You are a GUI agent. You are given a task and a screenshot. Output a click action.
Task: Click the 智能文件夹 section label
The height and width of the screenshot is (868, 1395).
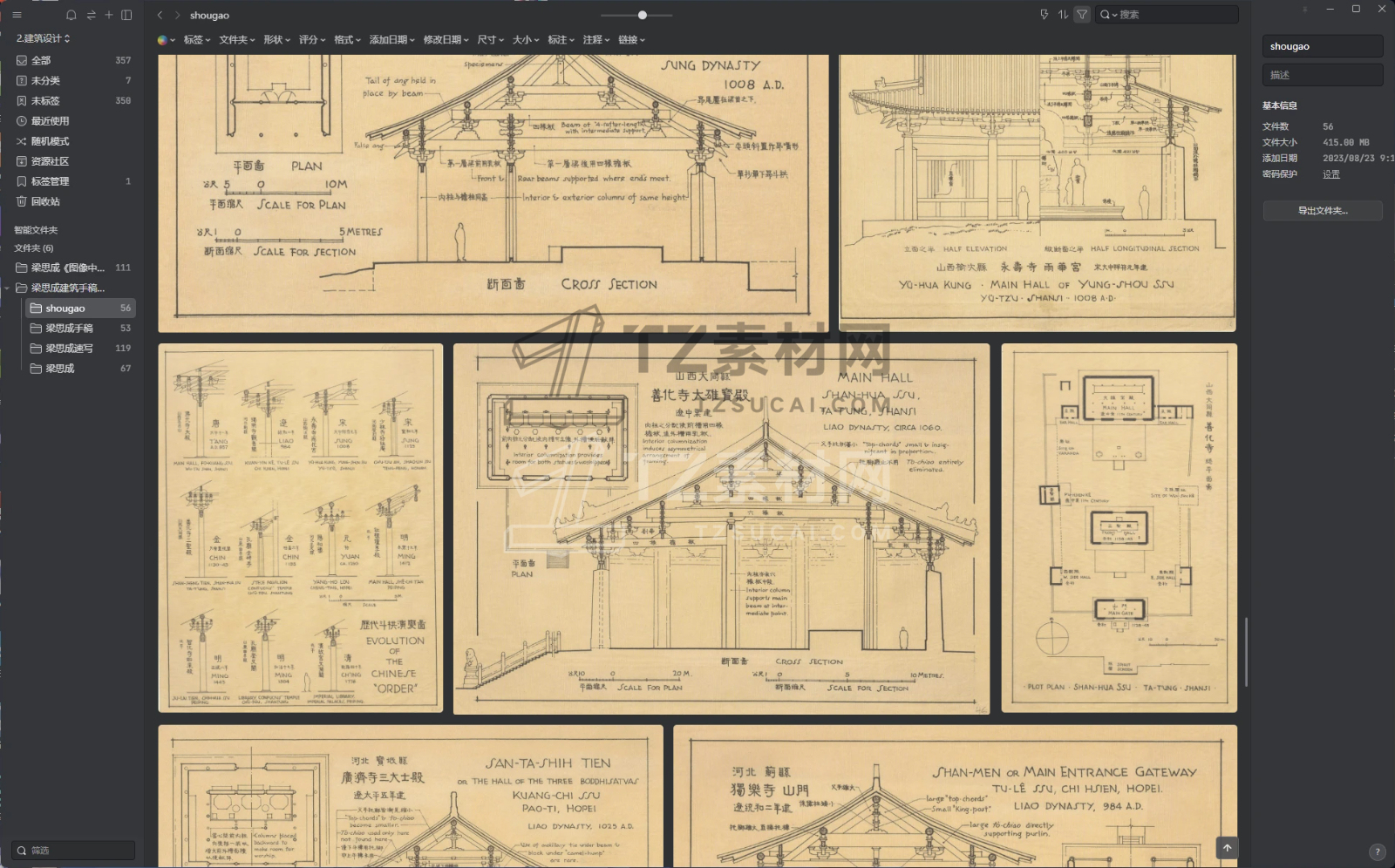[x=36, y=230]
